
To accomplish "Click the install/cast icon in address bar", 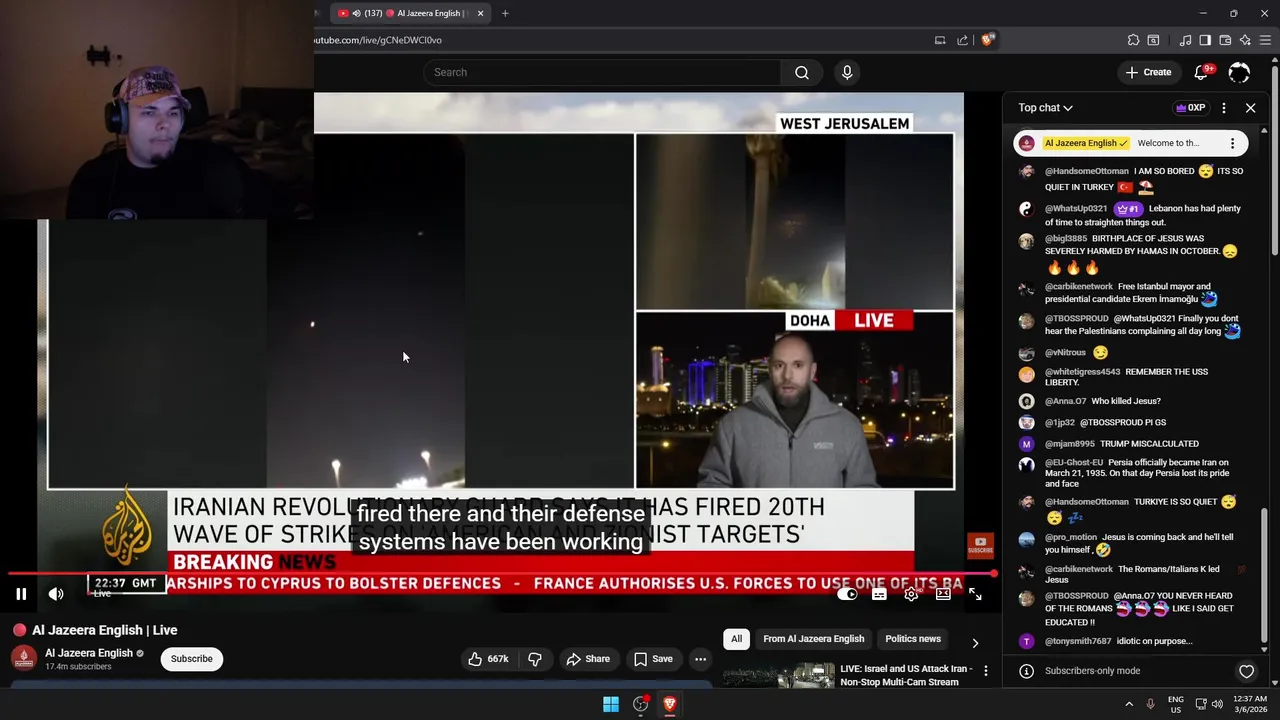I will (940, 40).
